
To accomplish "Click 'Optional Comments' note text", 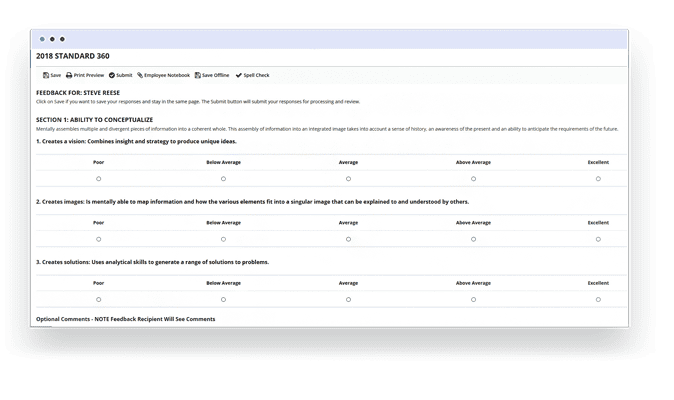I will coord(126,319).
